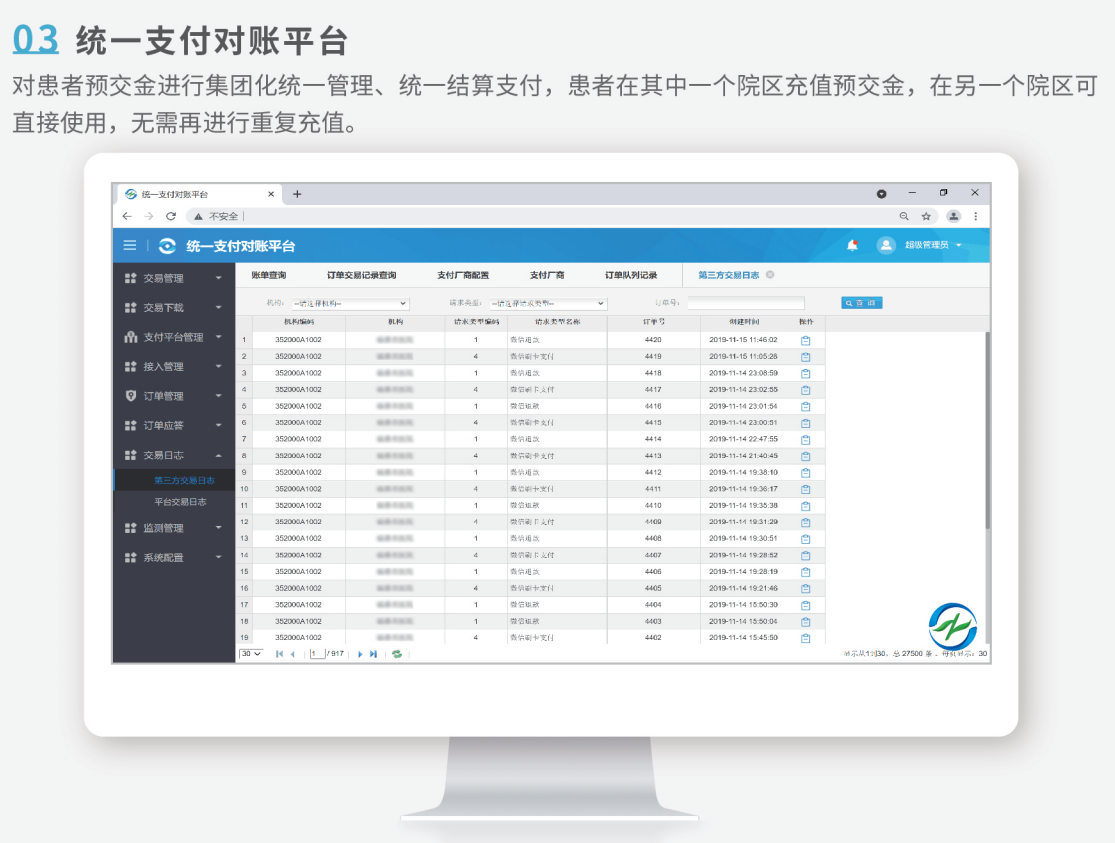Go forward using browser forward arrow
The width and height of the screenshot is (1115, 843).
149,216
